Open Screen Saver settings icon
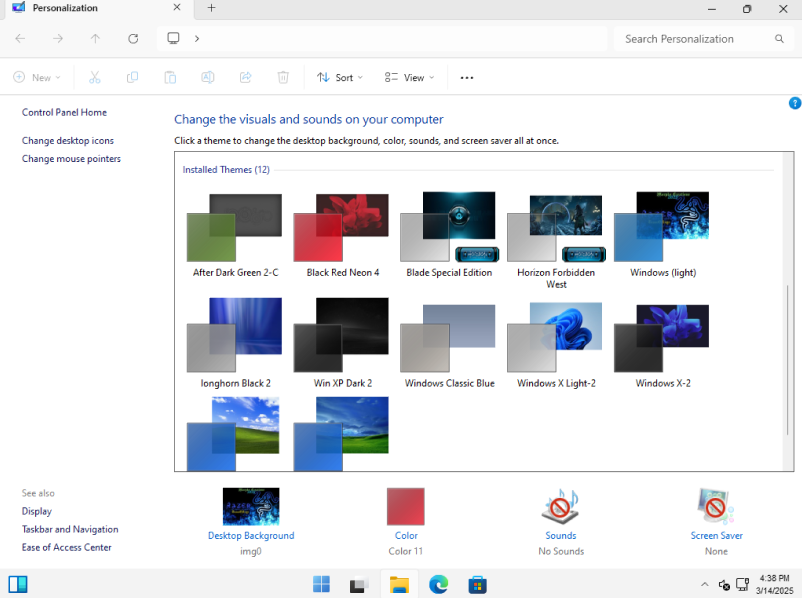 716,506
